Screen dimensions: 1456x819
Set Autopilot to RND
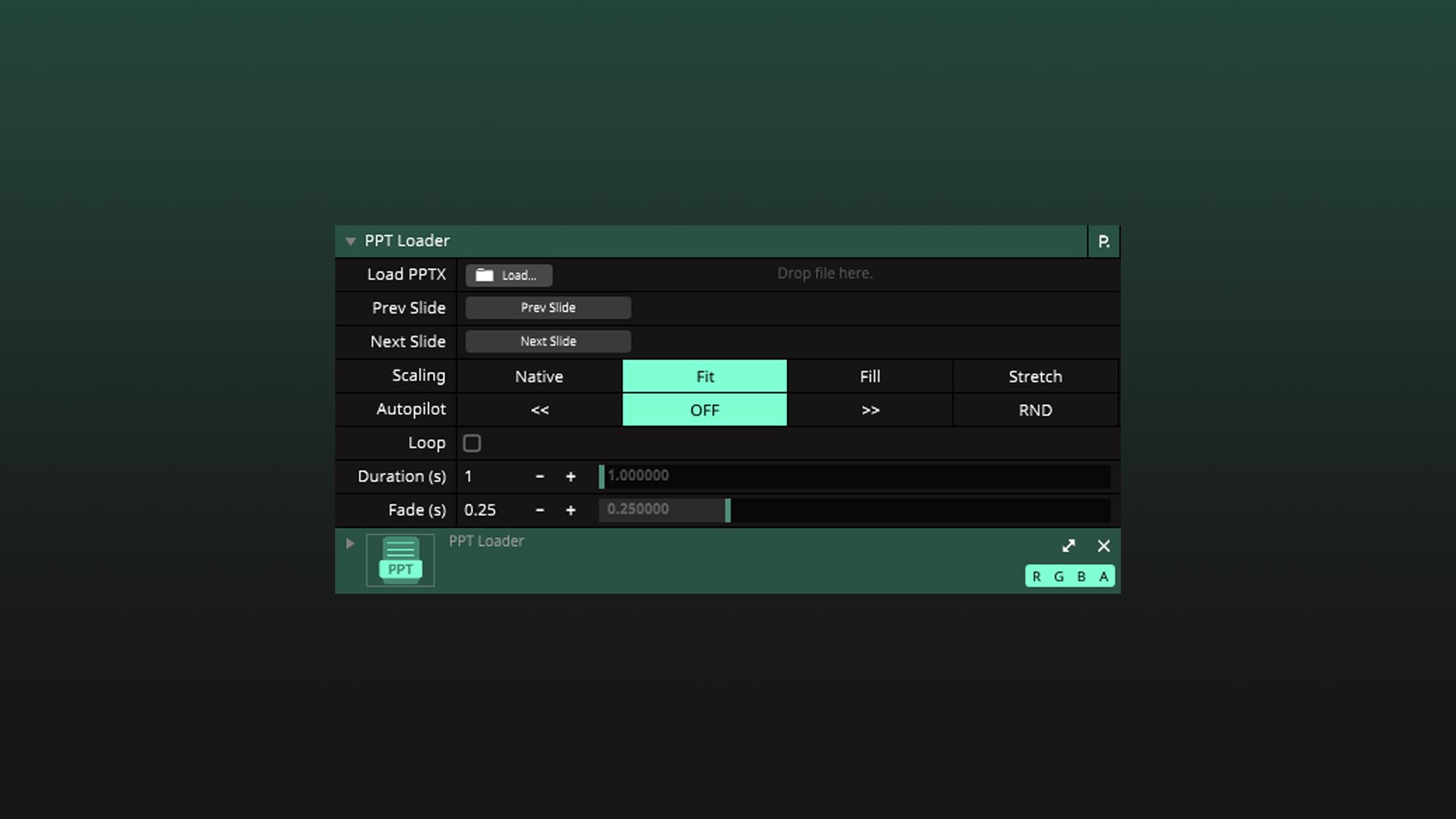[1035, 410]
